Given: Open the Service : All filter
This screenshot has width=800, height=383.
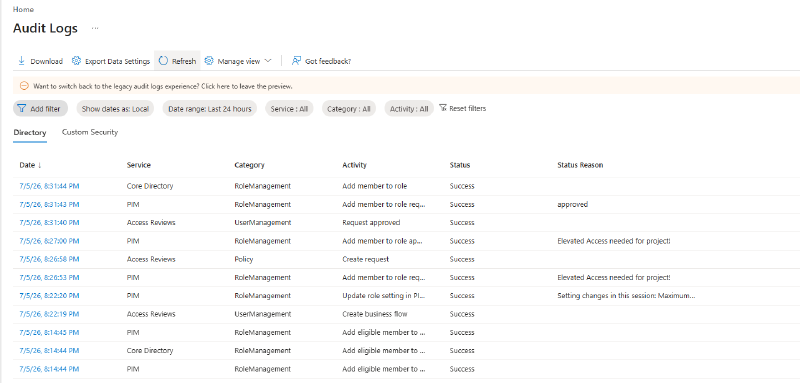Looking at the screenshot, I should (x=289, y=109).
